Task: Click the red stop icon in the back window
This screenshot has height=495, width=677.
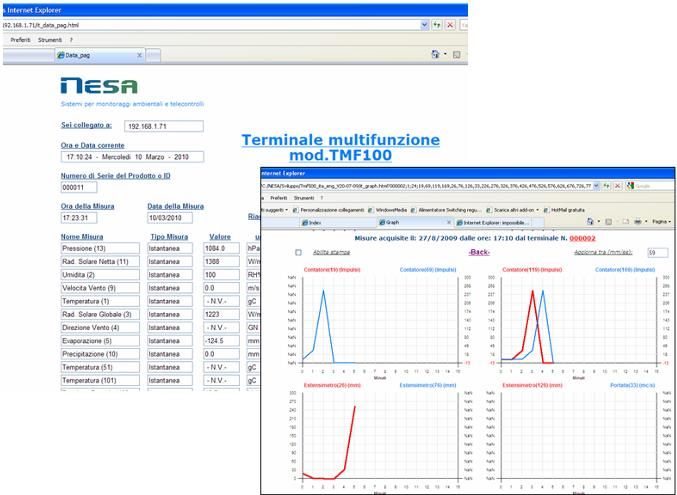Action: pos(450,25)
